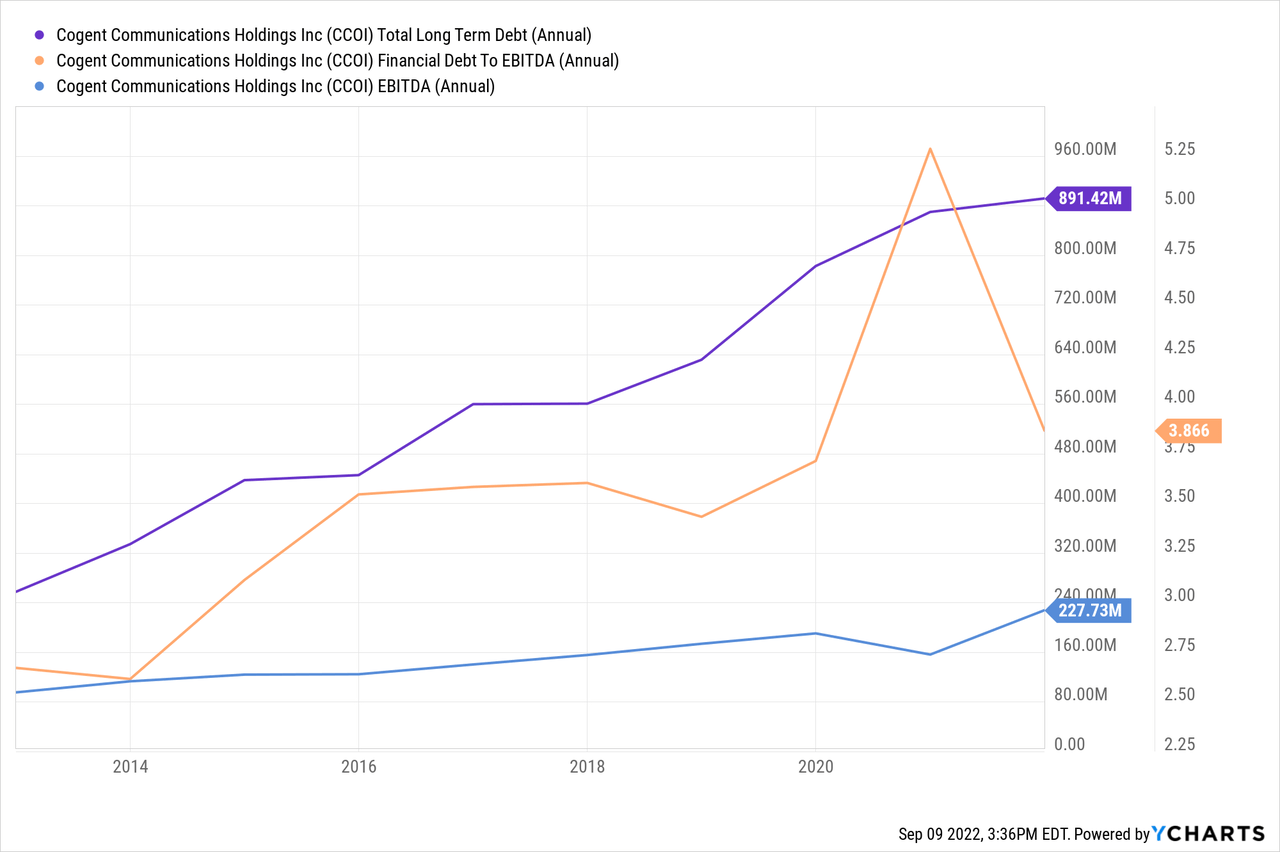Click the purple Total Long Term Debt legend dot
Viewport: 1280px width, 852px height.
(x=39, y=35)
